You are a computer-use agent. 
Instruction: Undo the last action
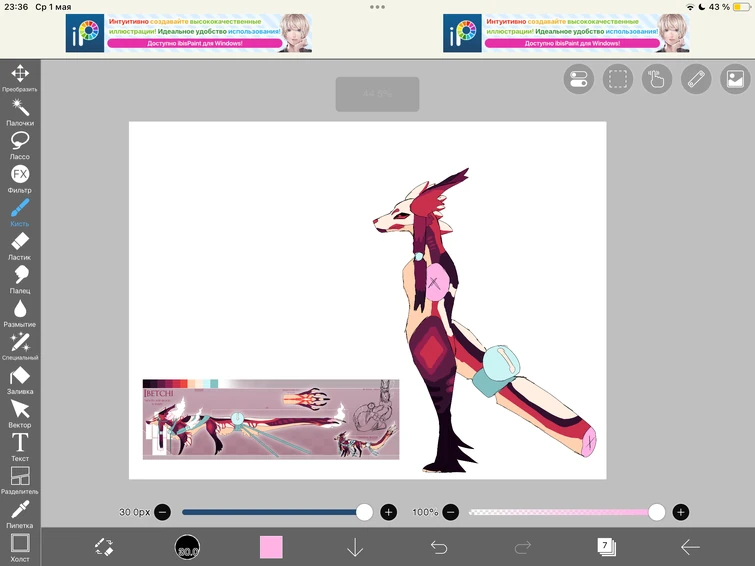coord(438,547)
